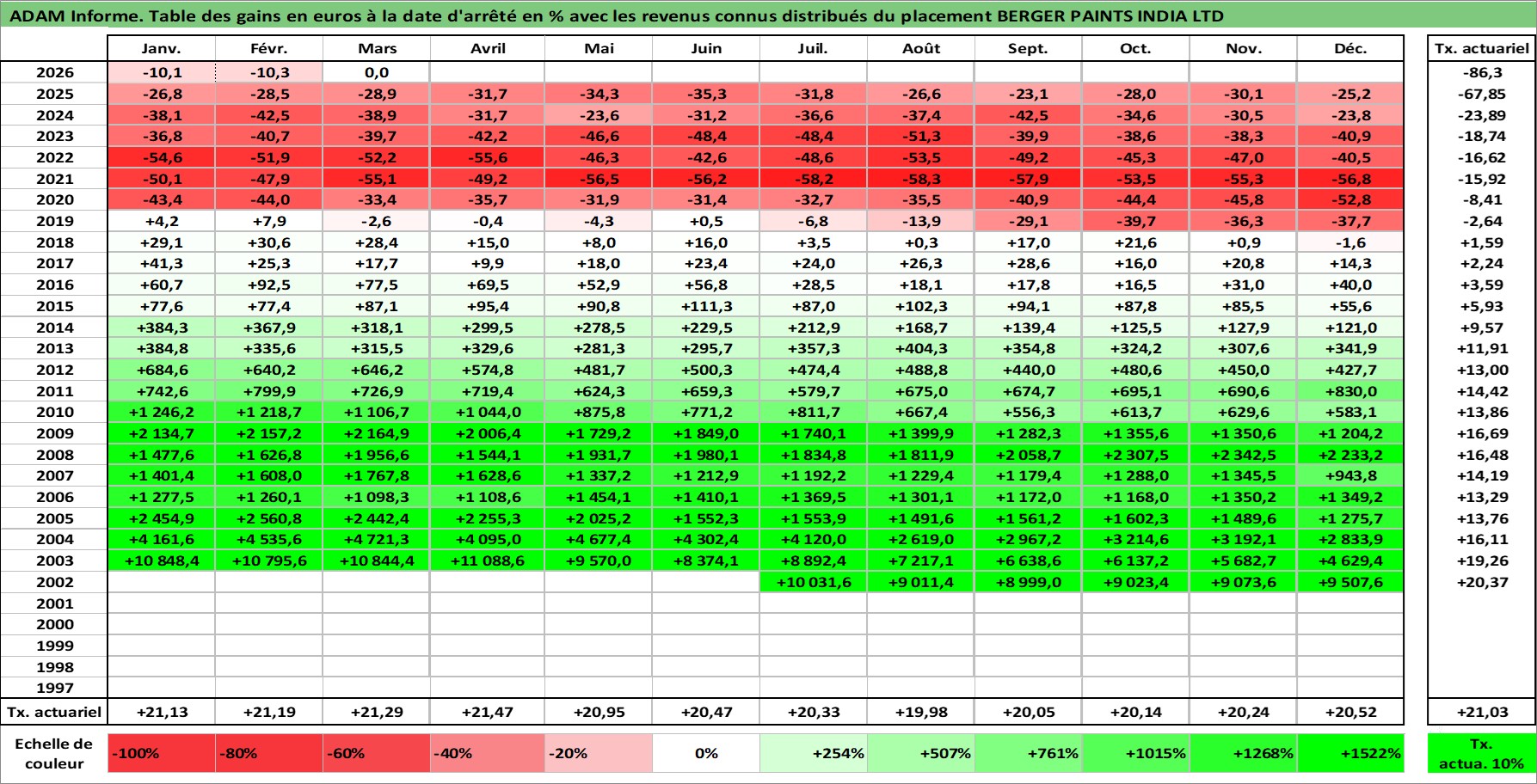Select the Sept. column header
This screenshot has height=784, width=1537.
(x=1028, y=48)
